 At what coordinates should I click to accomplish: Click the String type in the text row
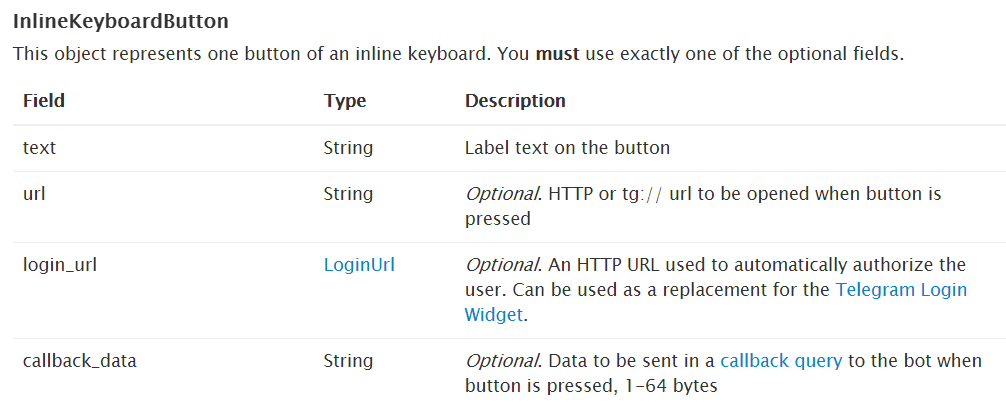348,148
